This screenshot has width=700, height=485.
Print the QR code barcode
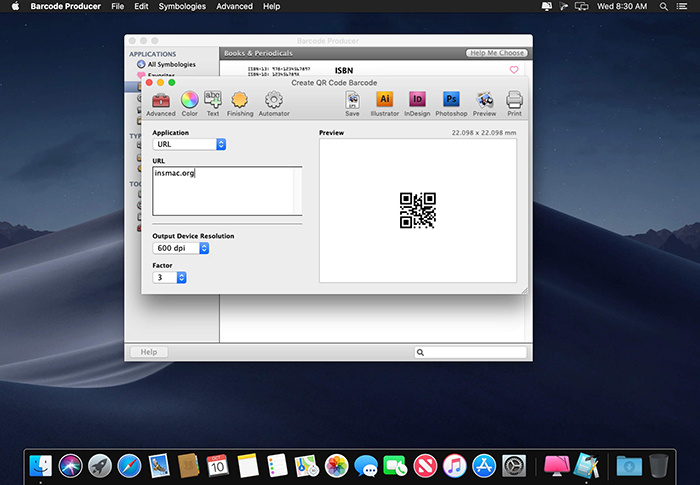(x=514, y=104)
